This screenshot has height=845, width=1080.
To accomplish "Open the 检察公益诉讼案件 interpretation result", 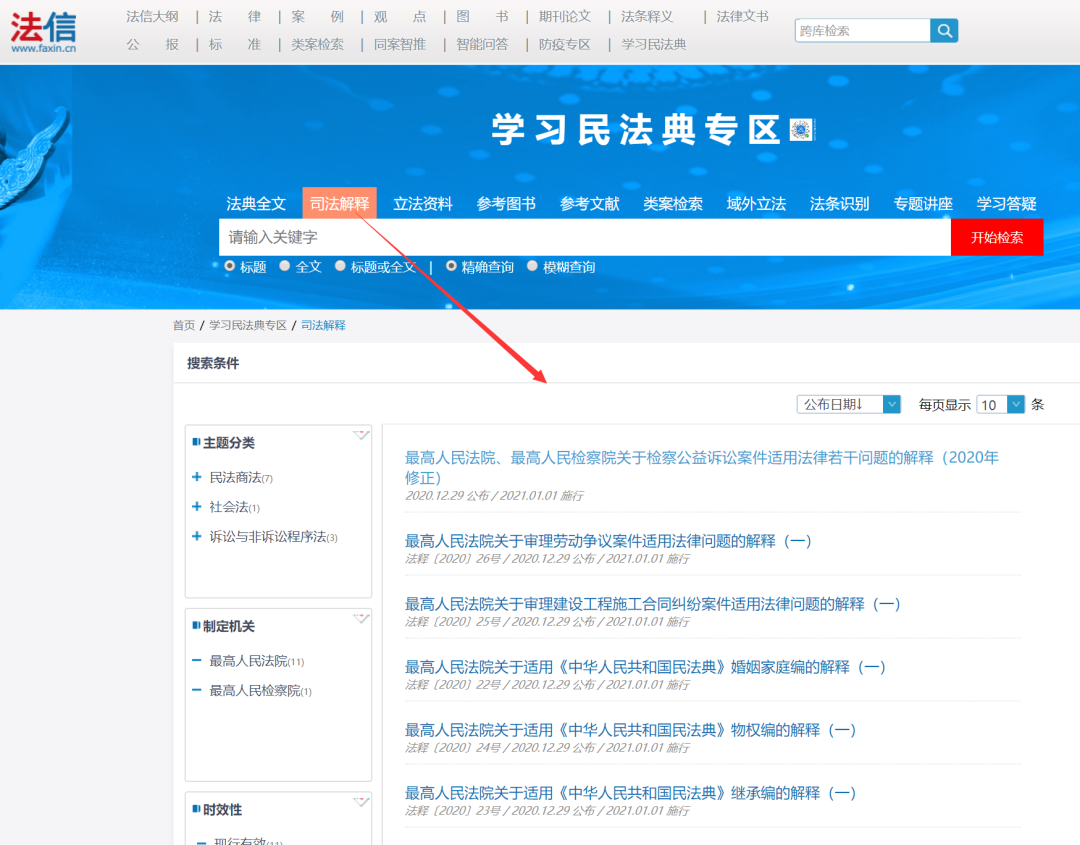I will click(x=701, y=467).
